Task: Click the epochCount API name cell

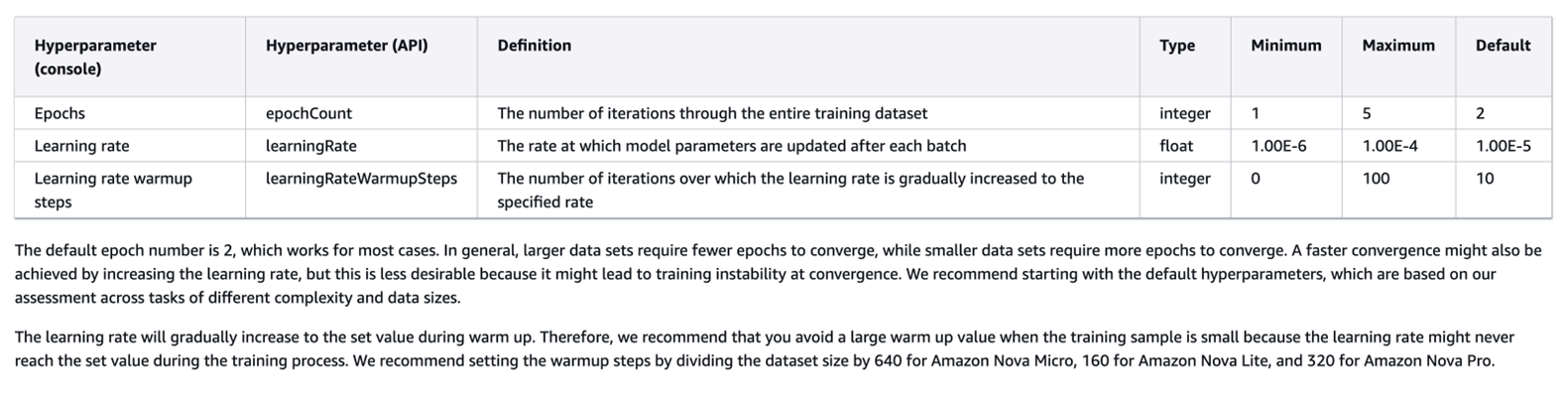Action: tap(308, 113)
